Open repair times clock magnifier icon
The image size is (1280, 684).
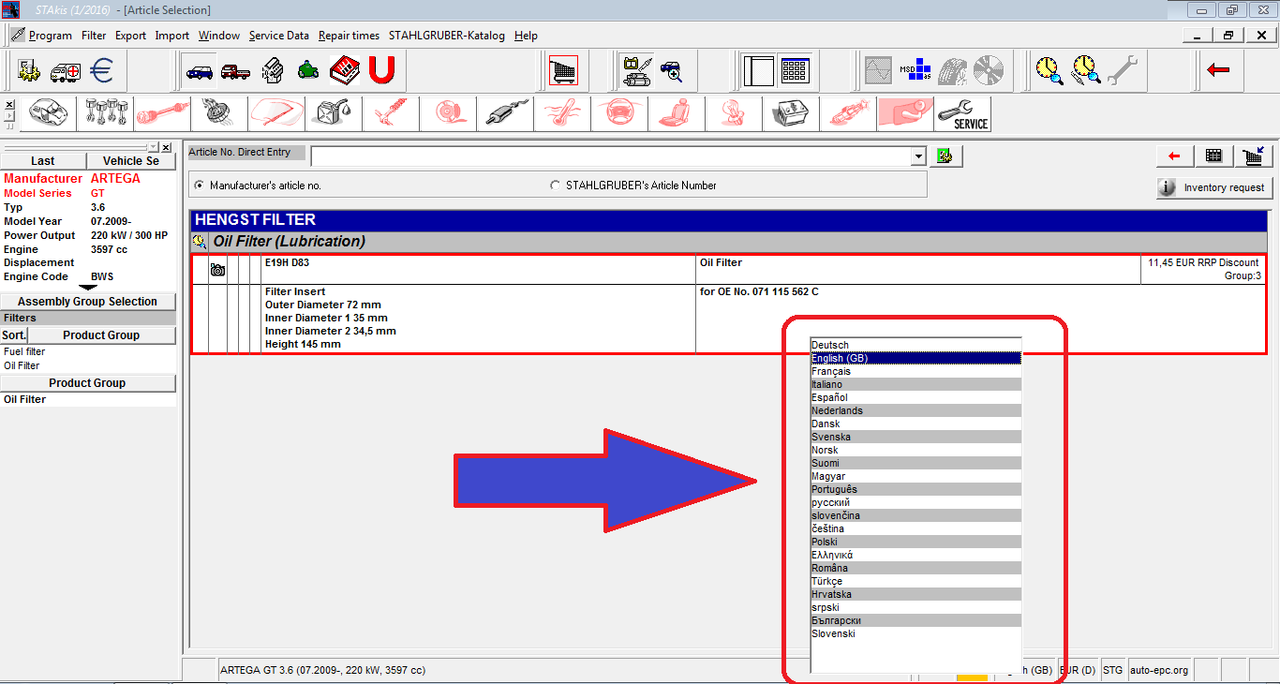click(x=1049, y=71)
